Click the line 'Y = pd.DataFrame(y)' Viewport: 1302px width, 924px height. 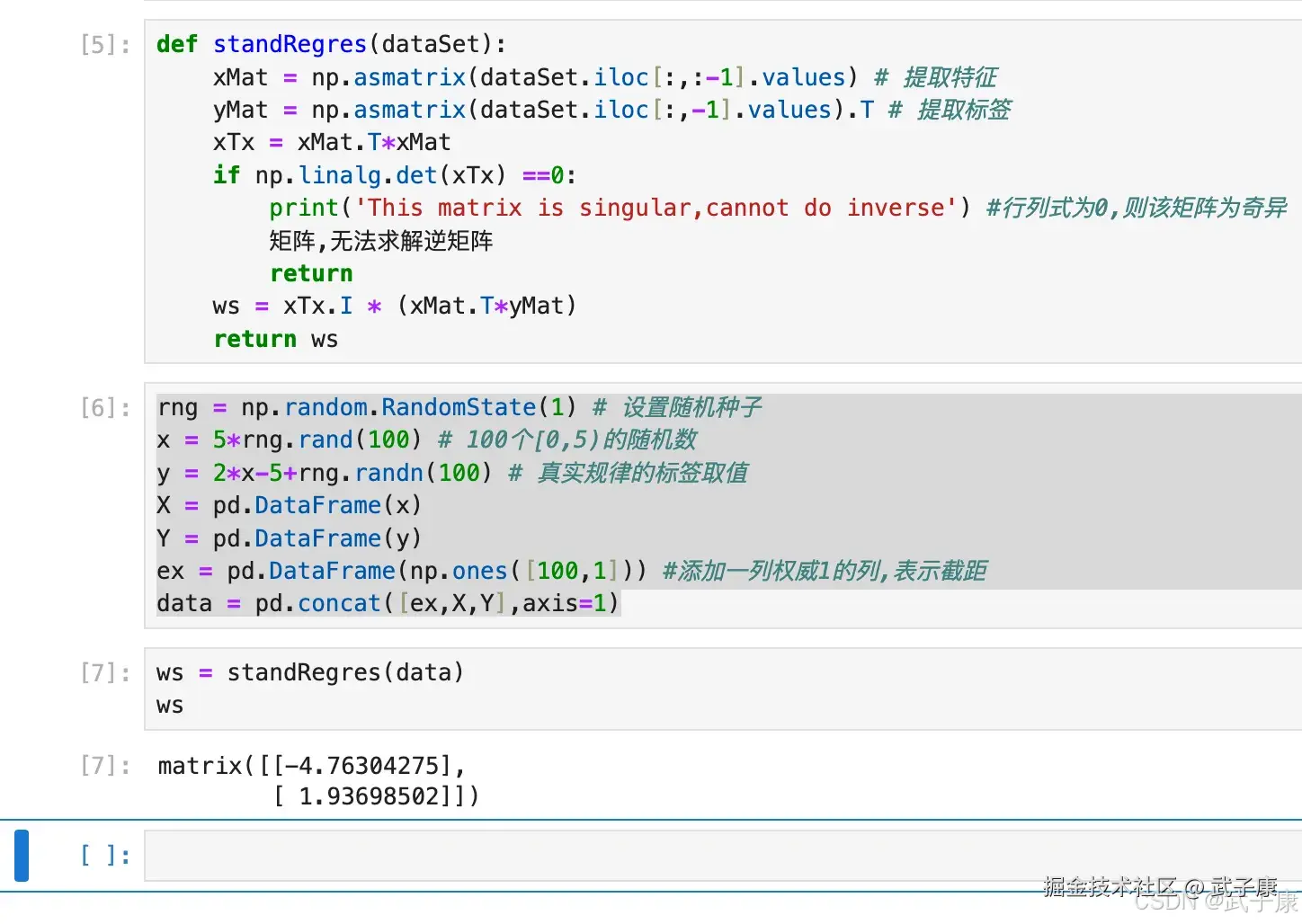pyautogui.click(x=290, y=538)
